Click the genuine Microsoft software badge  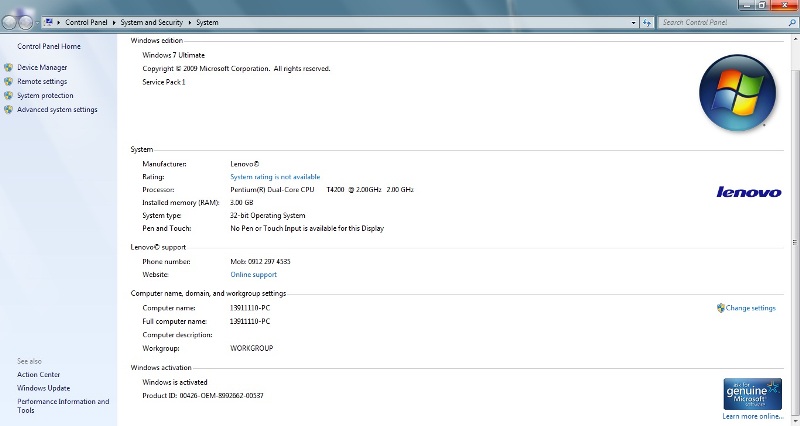coord(753,393)
